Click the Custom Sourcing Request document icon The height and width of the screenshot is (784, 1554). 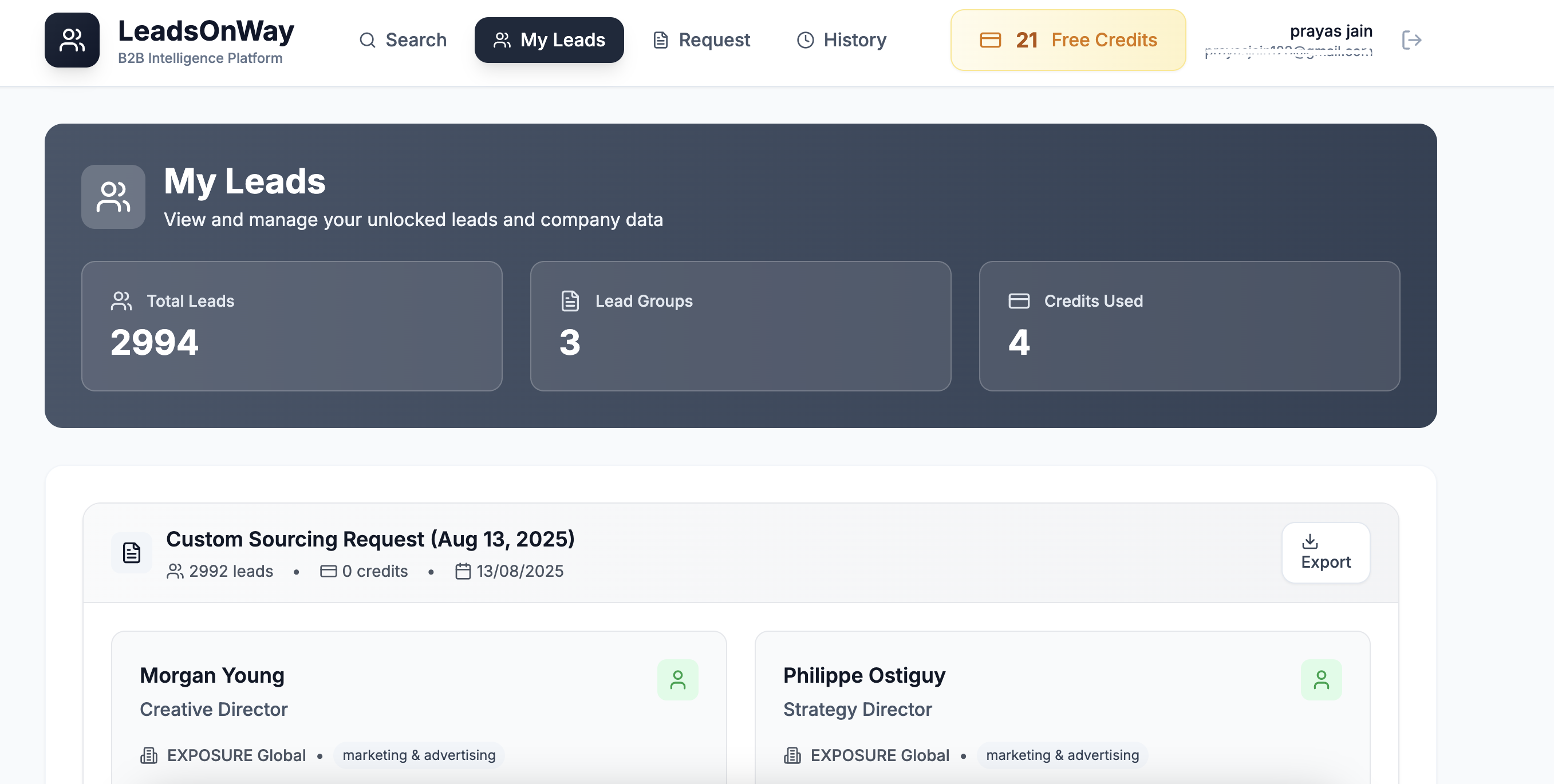tap(132, 552)
